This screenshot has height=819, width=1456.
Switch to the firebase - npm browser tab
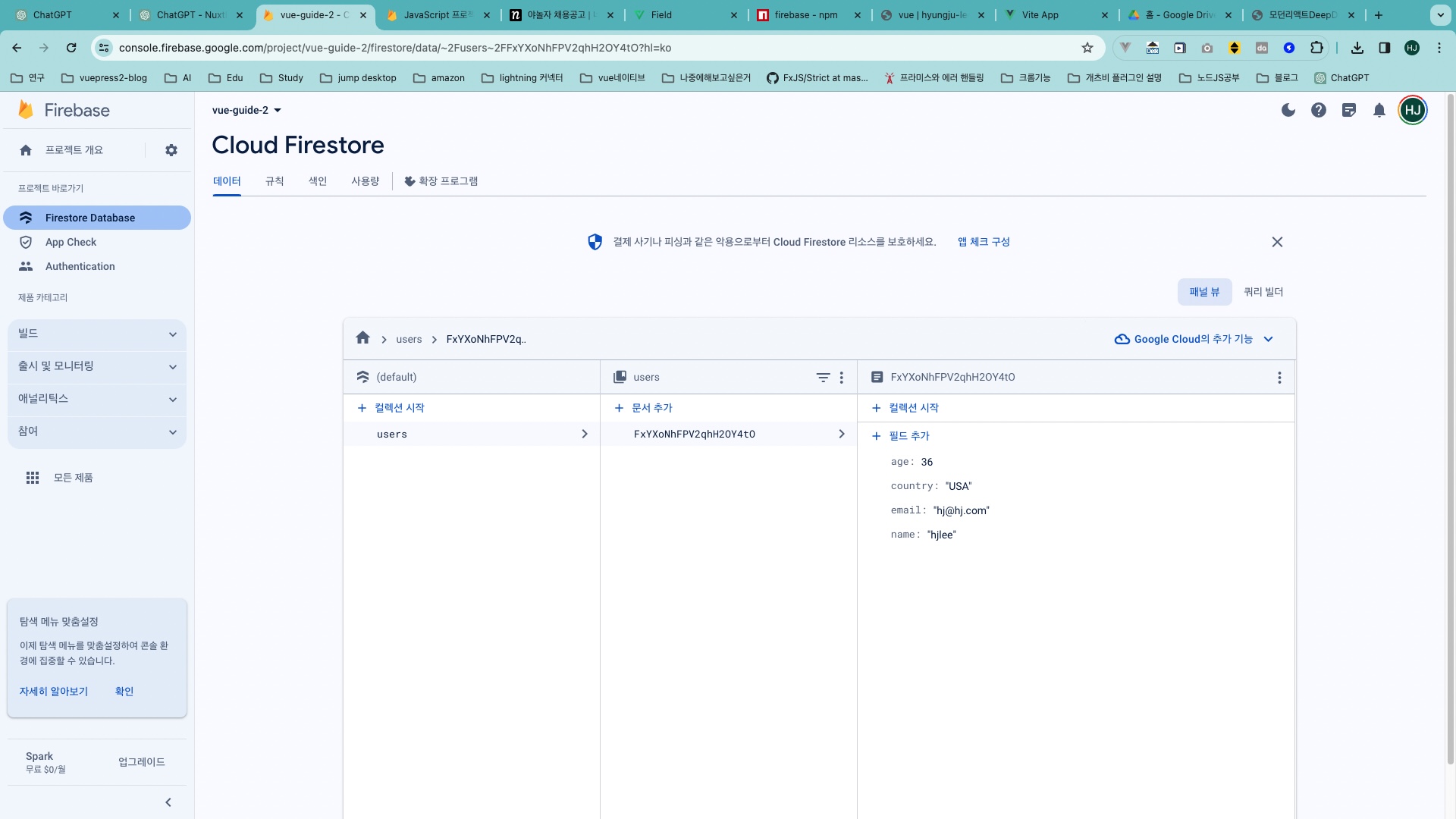(x=810, y=15)
